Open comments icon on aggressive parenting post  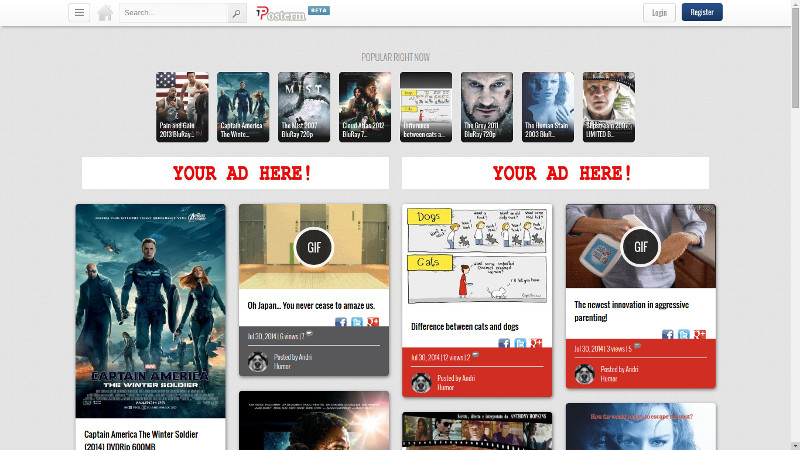pyautogui.click(x=637, y=347)
